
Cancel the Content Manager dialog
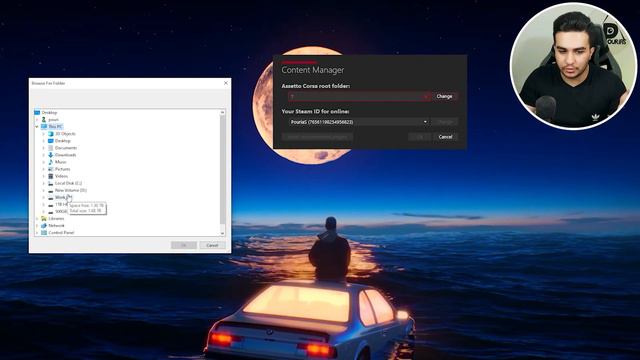(x=445, y=137)
